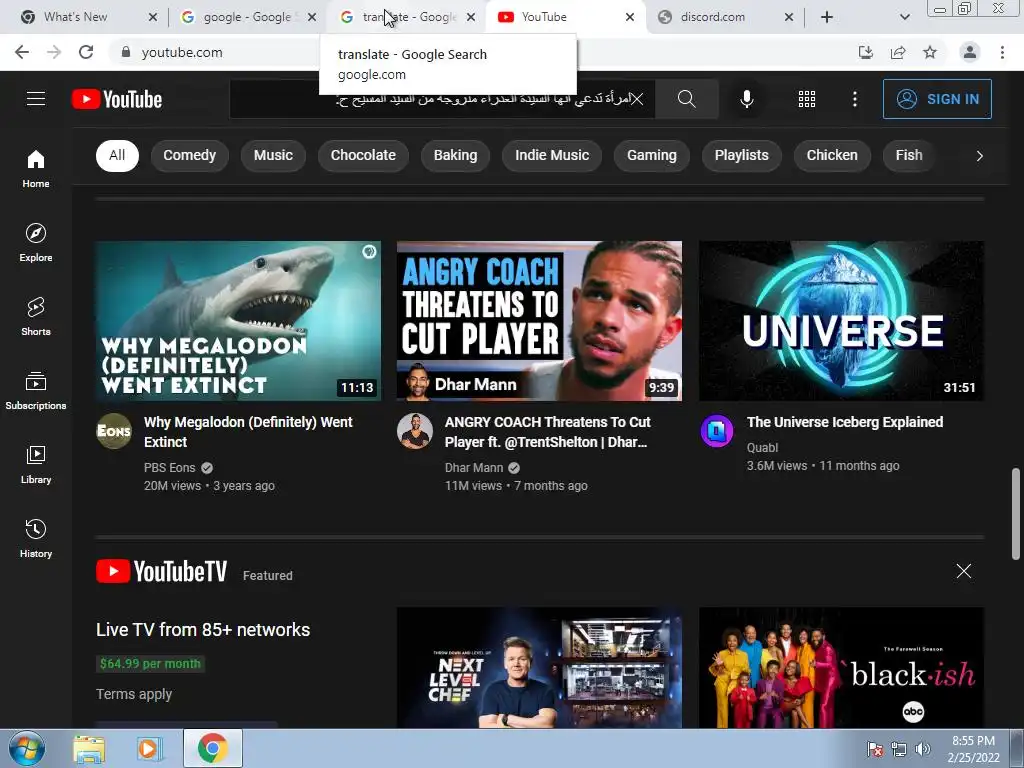Click the YouTubeTV logo
This screenshot has height=768, width=1024.
pyautogui.click(x=161, y=571)
